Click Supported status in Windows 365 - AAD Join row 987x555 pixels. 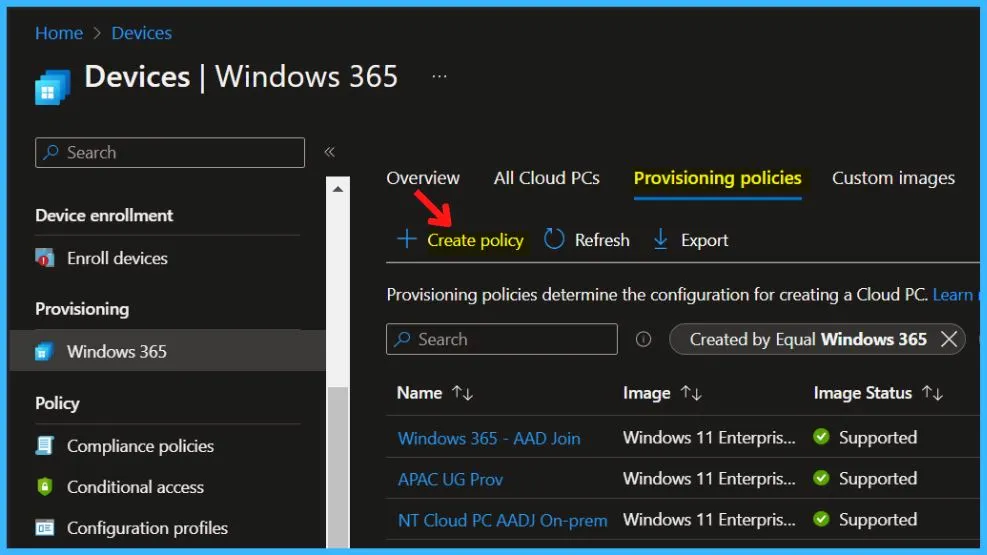click(877, 437)
